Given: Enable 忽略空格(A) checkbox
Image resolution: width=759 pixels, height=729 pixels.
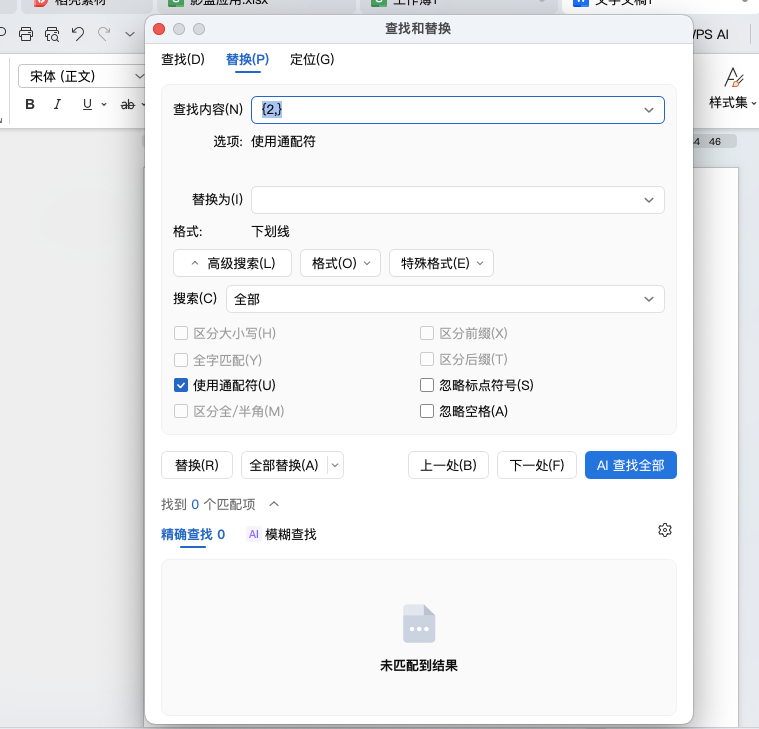Looking at the screenshot, I should click(x=427, y=411).
